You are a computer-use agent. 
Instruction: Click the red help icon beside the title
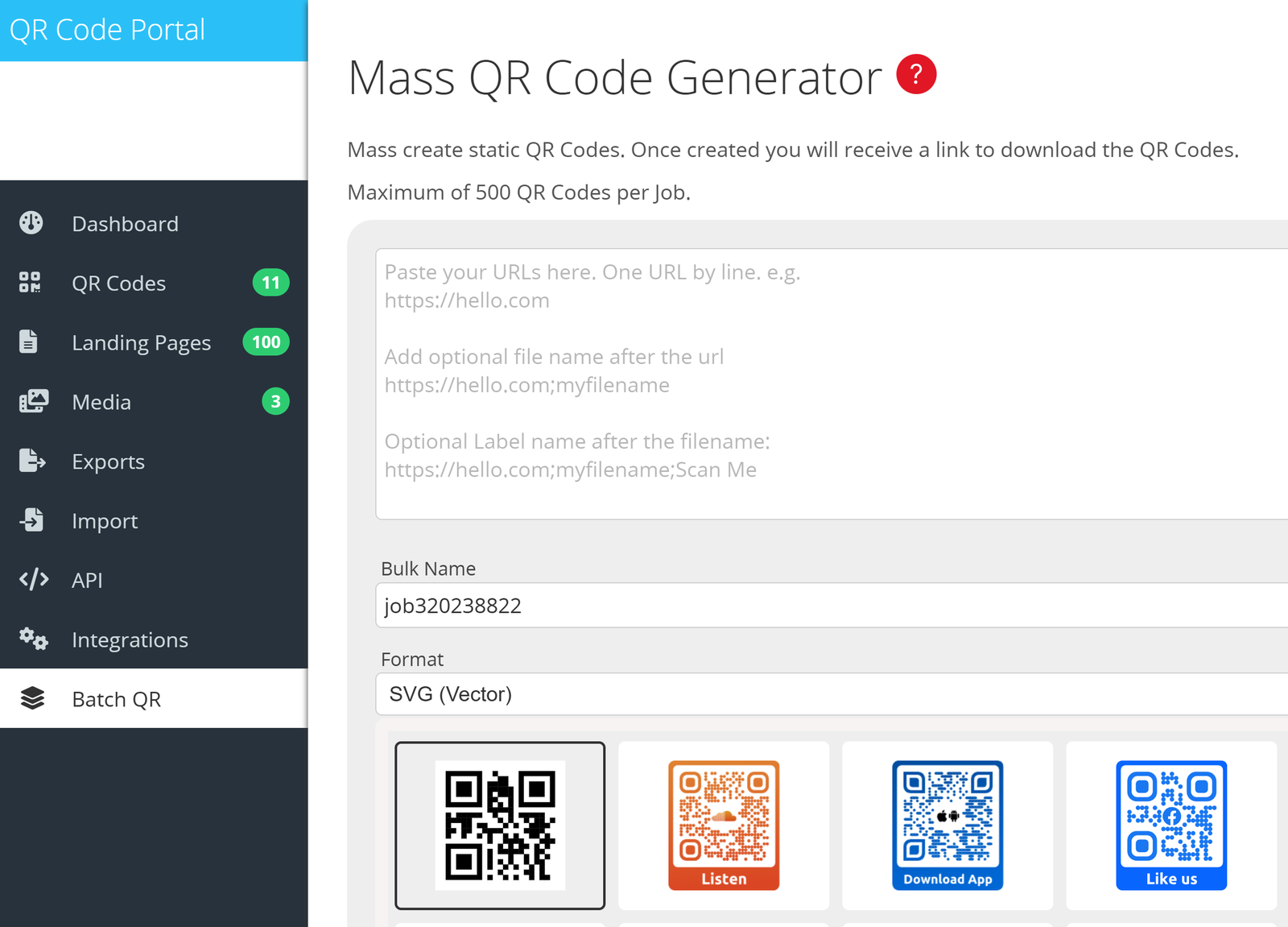click(916, 73)
